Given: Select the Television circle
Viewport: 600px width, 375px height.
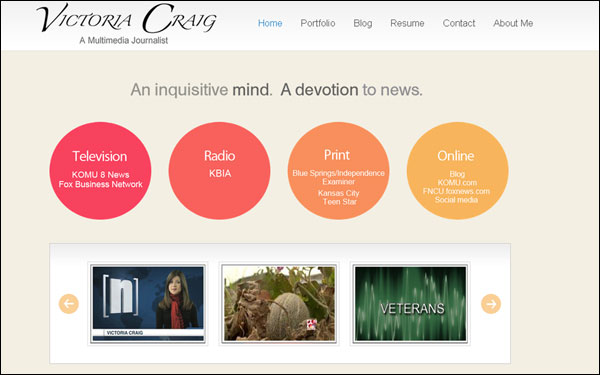Looking at the screenshot, I should click(x=100, y=171).
